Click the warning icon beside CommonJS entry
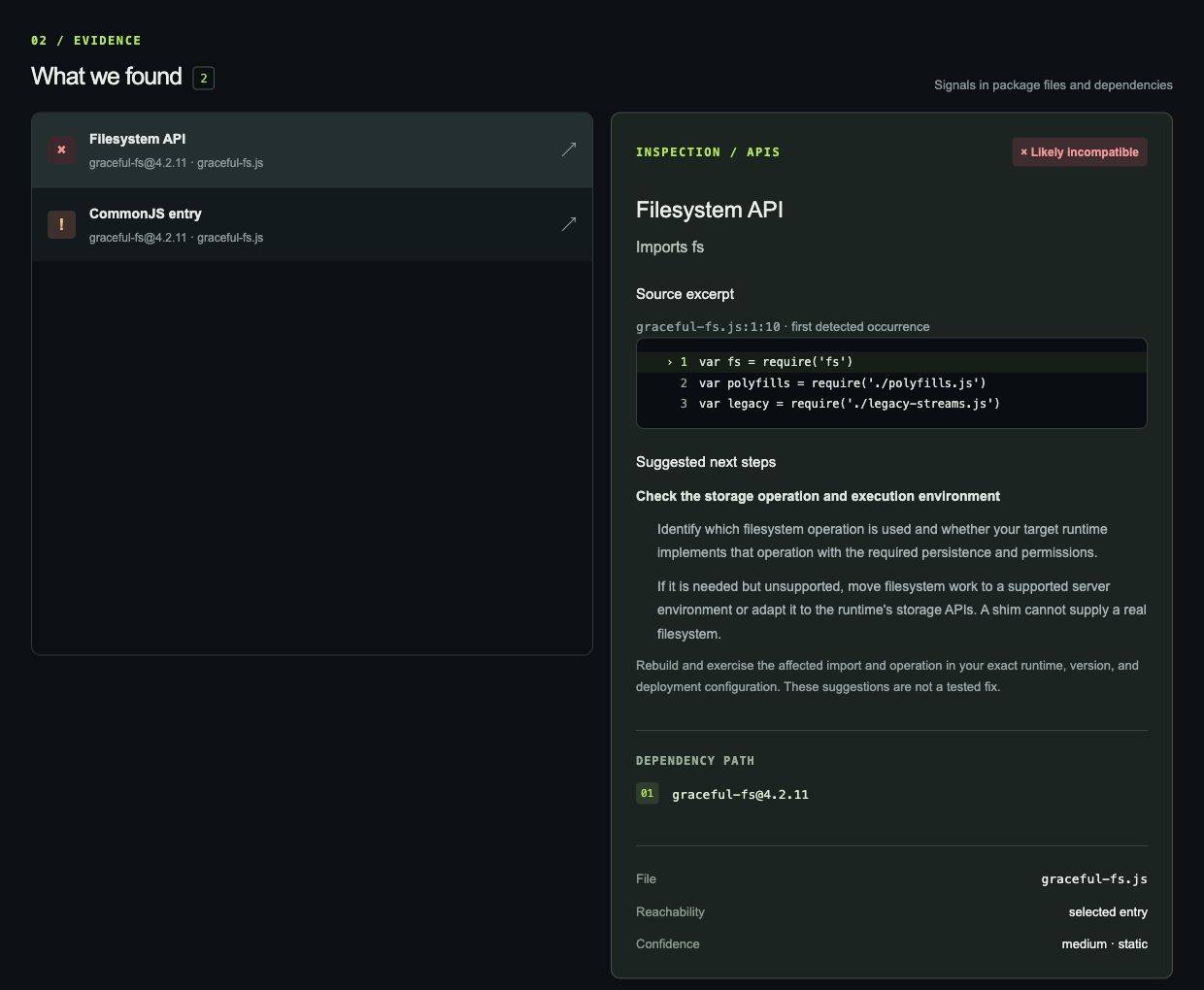This screenshot has height=990, width=1204. (61, 224)
